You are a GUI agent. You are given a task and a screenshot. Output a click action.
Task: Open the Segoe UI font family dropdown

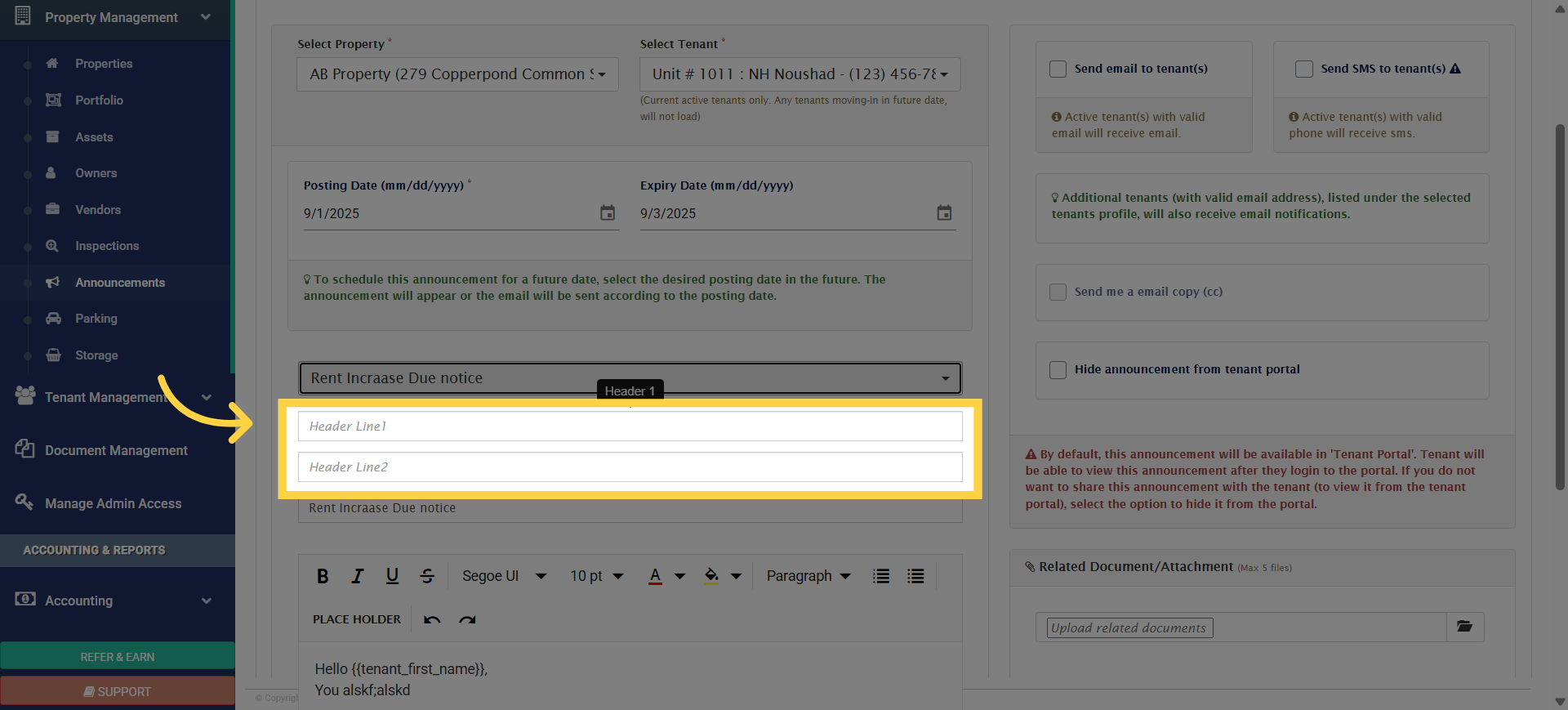pos(503,576)
